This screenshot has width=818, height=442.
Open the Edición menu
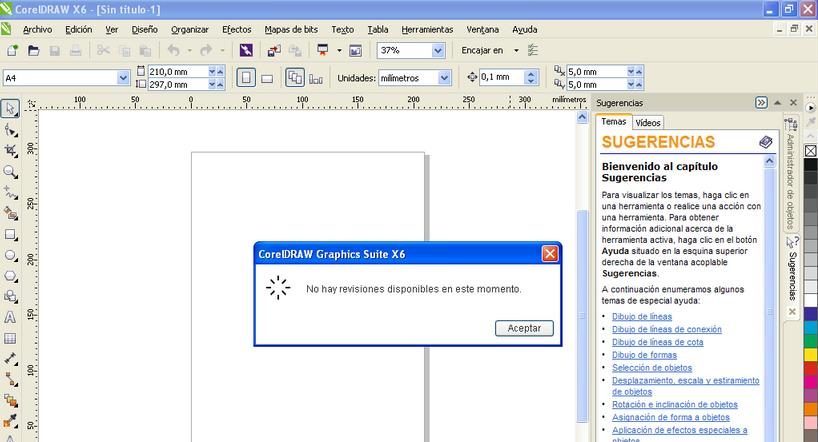(78, 30)
